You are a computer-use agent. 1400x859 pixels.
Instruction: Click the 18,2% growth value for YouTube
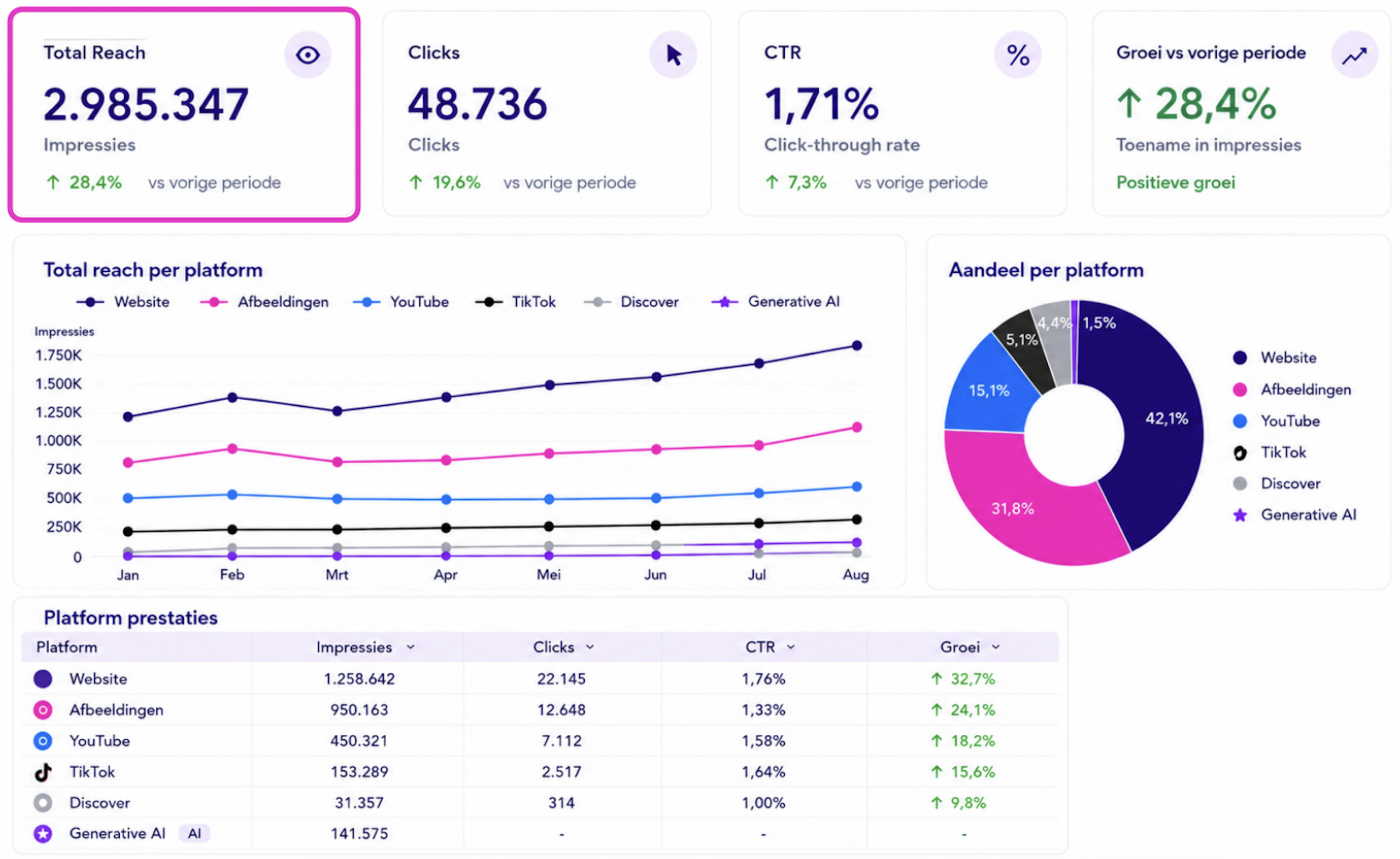(973, 741)
